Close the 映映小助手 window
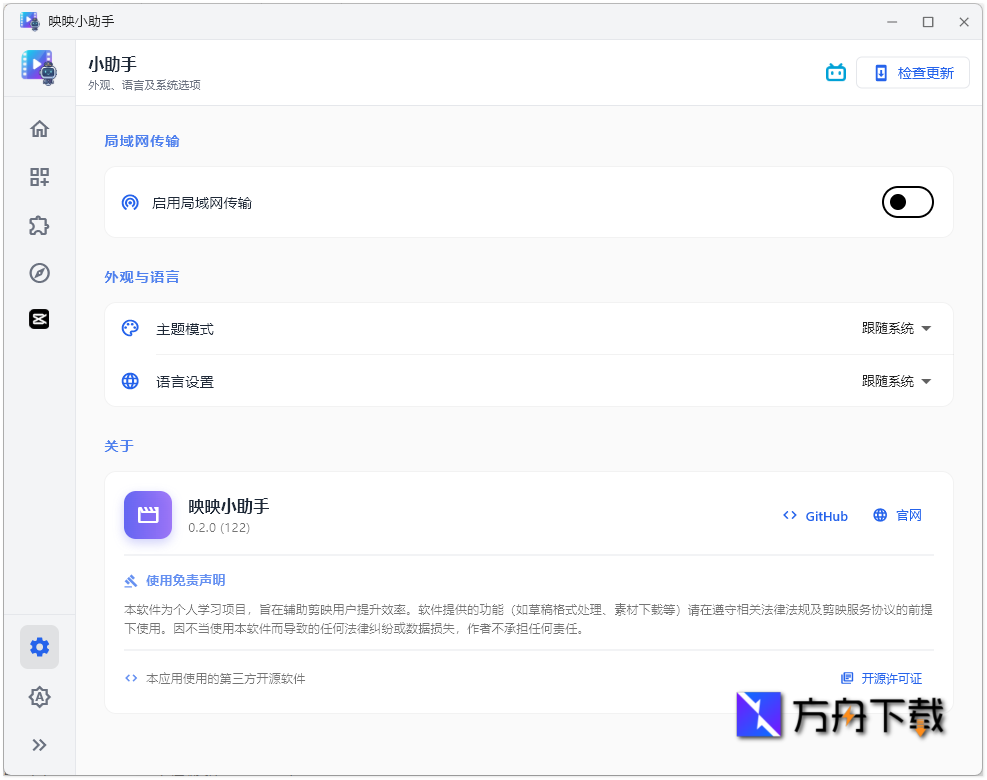This screenshot has height=780, width=987. click(964, 22)
